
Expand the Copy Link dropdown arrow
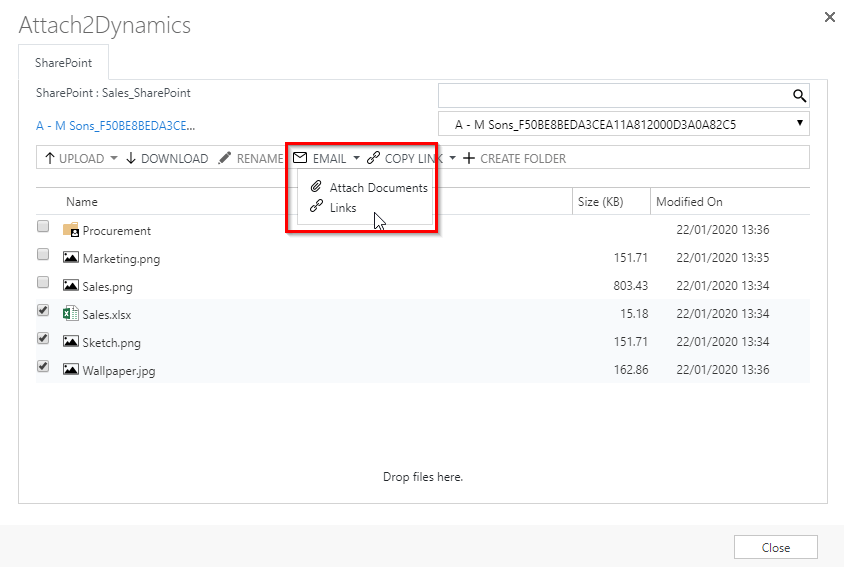(452, 158)
